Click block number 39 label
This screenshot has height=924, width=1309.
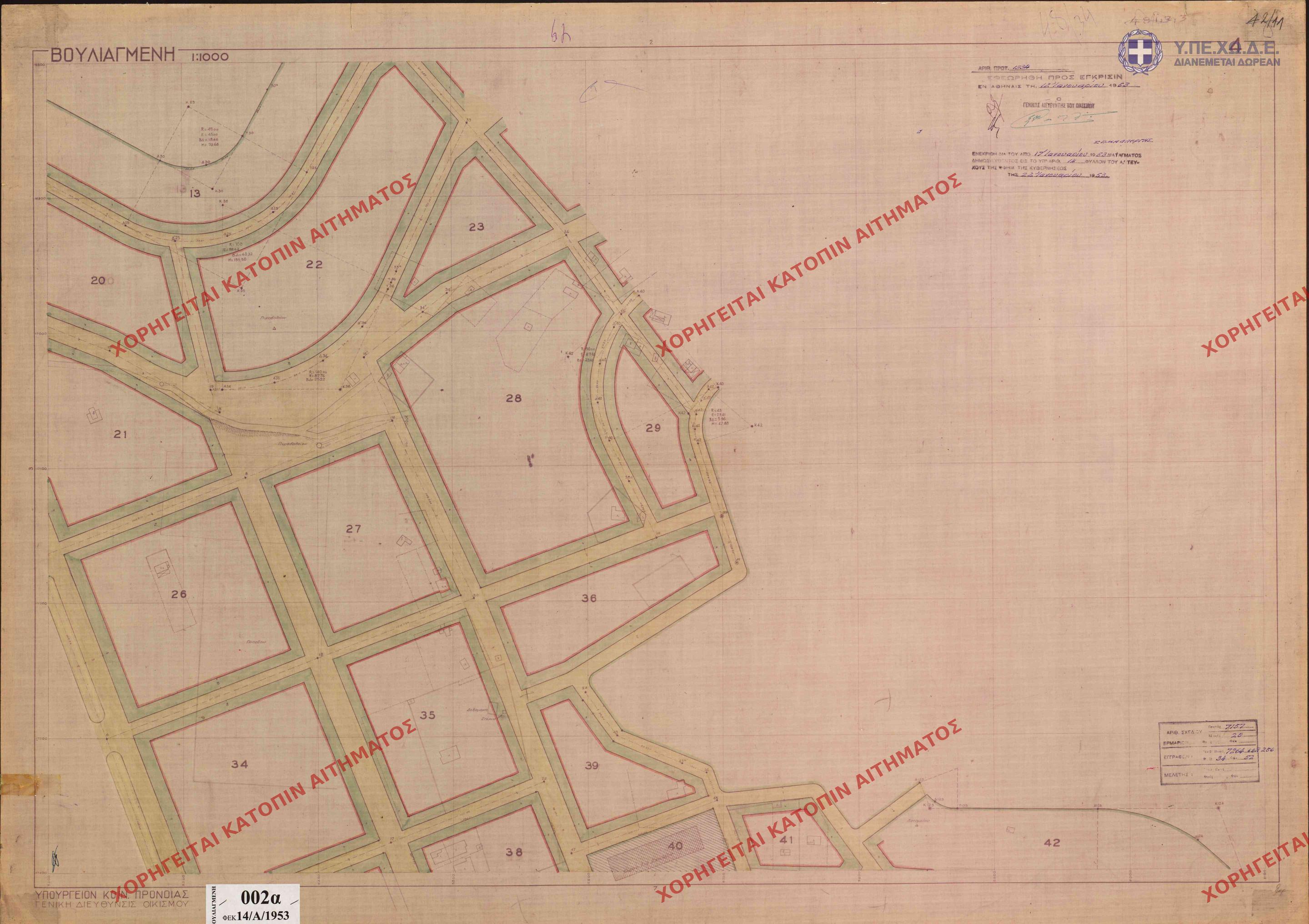[x=592, y=766]
